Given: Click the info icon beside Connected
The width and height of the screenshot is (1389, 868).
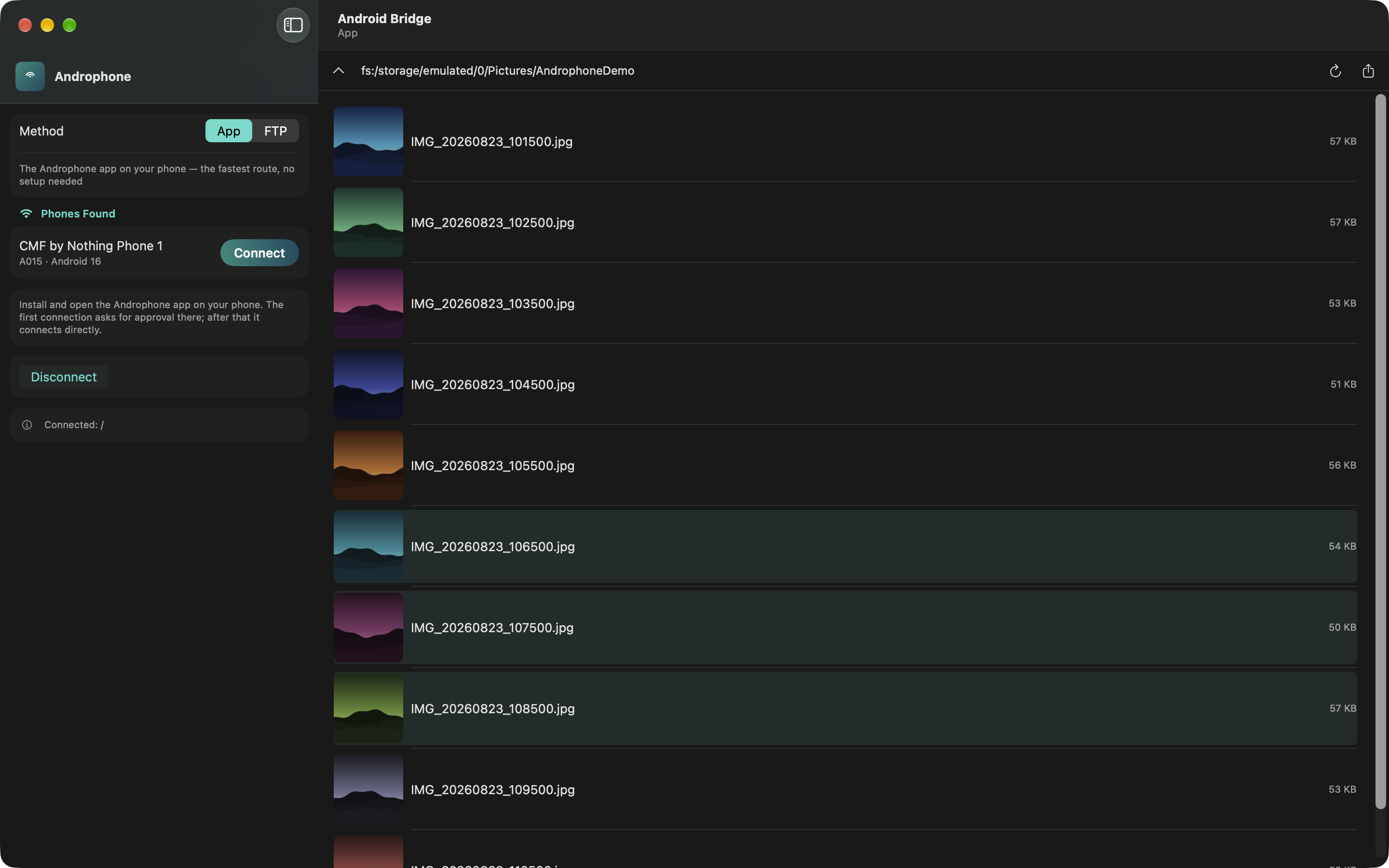Looking at the screenshot, I should pyautogui.click(x=27, y=425).
